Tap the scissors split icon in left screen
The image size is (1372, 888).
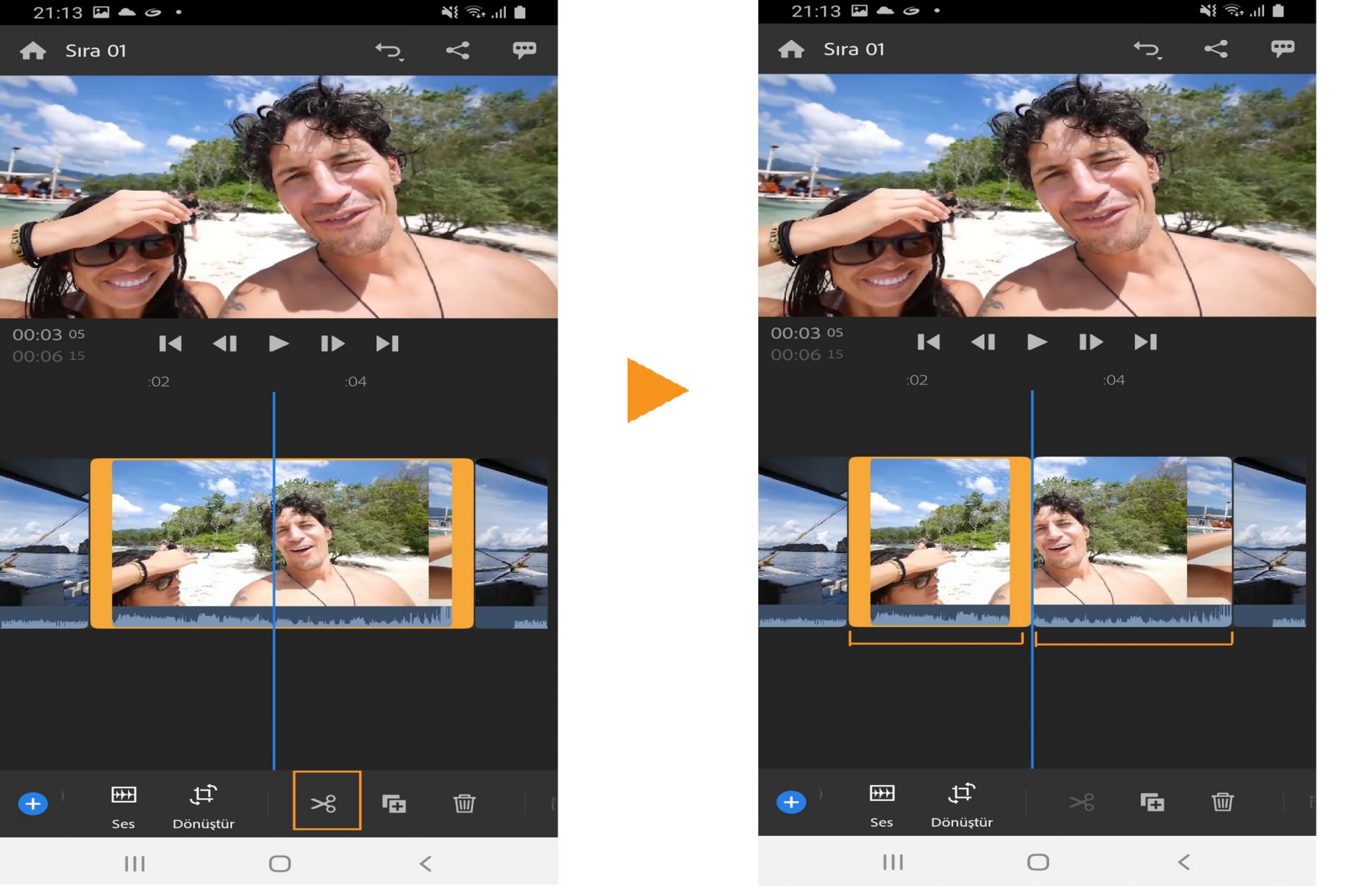[x=326, y=803]
